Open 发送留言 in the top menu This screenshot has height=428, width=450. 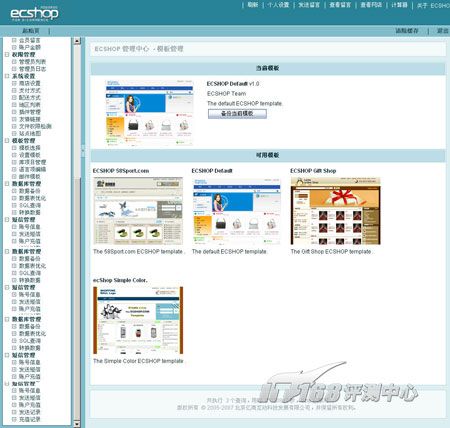[x=309, y=5]
